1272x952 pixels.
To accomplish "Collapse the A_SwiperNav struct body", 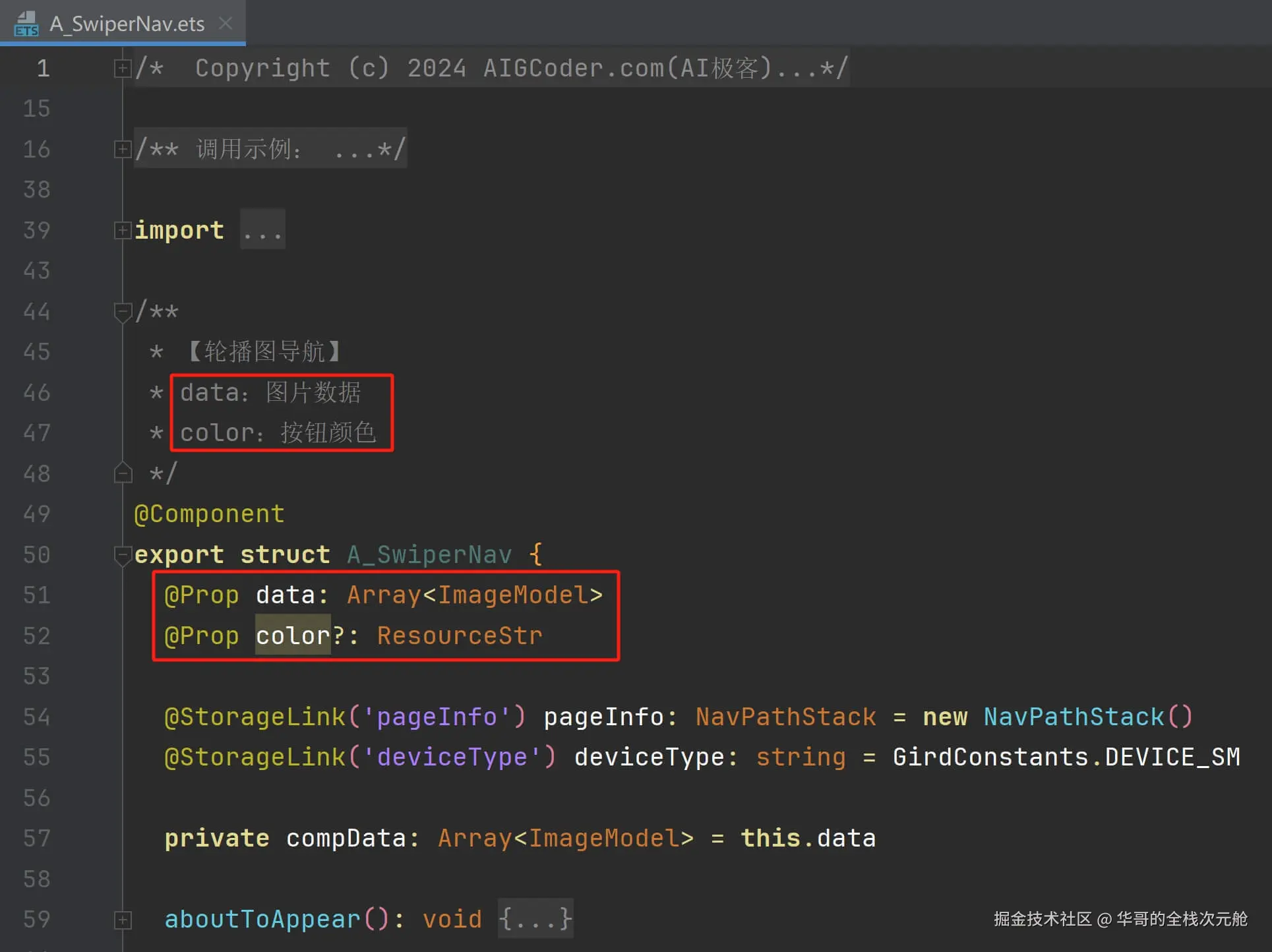I will pos(122,554).
